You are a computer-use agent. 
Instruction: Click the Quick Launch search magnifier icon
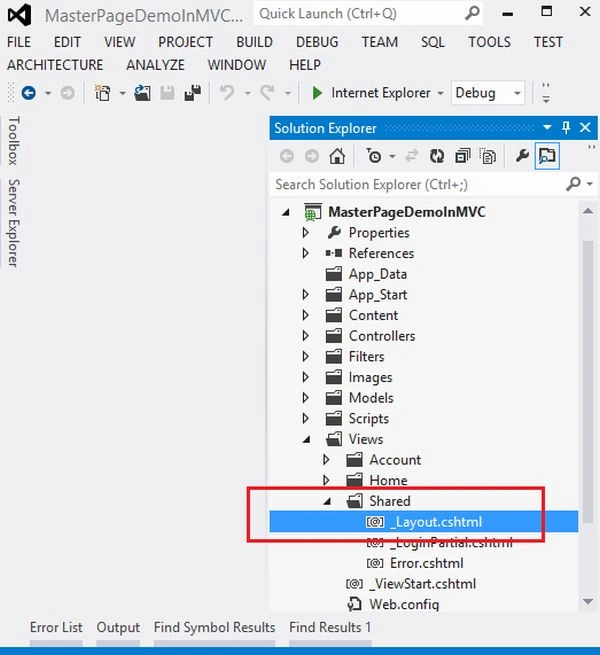point(472,13)
